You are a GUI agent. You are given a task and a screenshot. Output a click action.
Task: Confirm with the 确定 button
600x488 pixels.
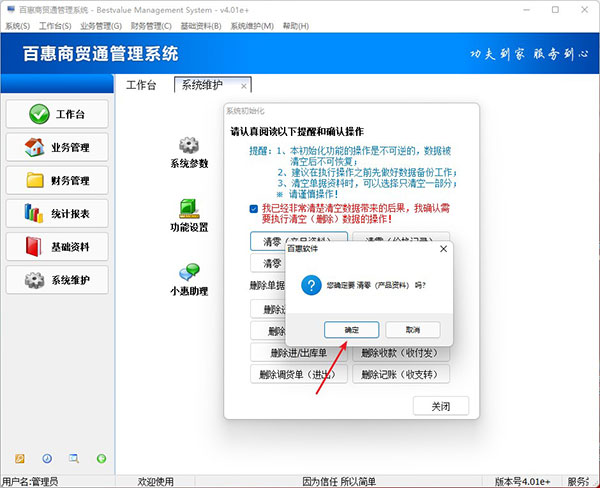pos(352,330)
